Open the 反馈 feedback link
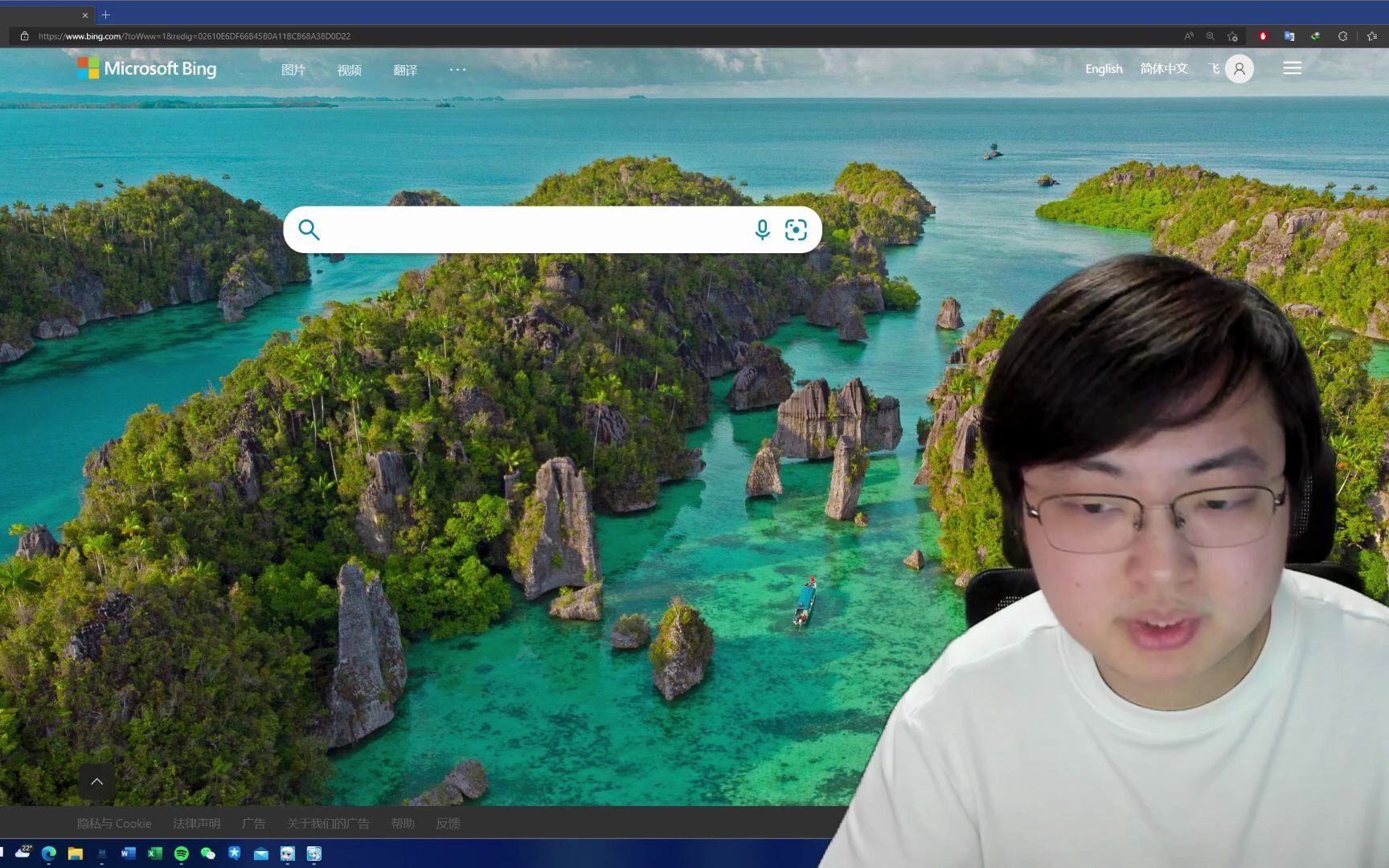This screenshot has width=1389, height=868. (x=448, y=823)
